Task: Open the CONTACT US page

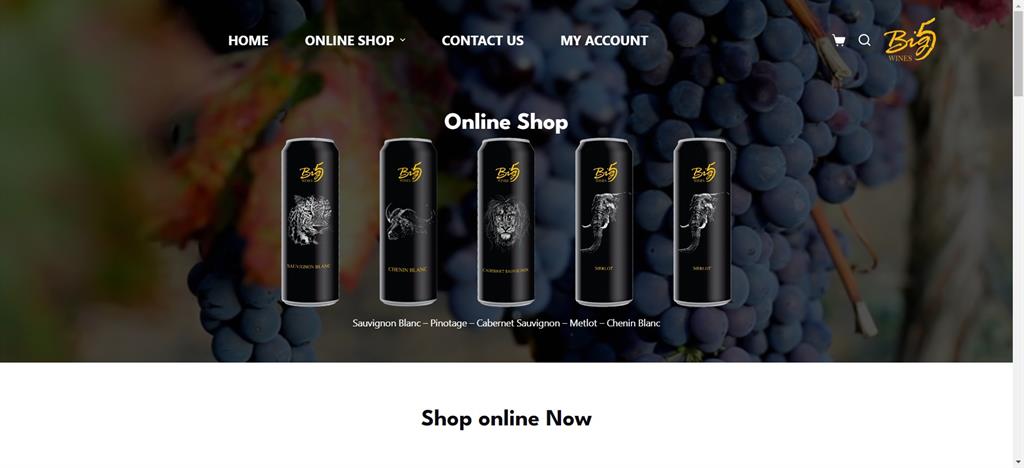Action: (483, 40)
